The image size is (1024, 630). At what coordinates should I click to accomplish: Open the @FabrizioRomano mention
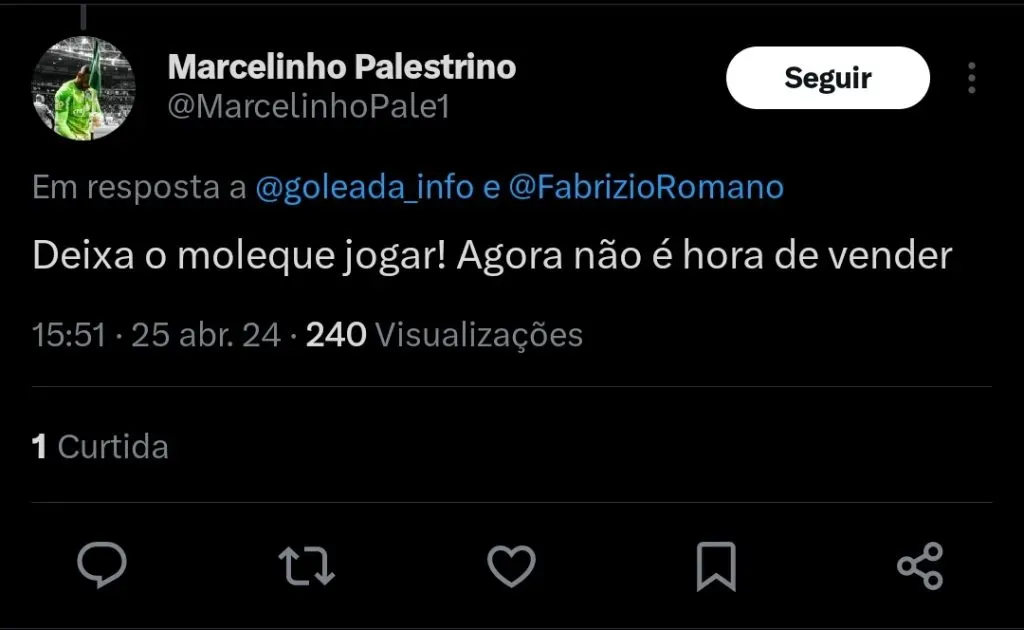coord(646,188)
